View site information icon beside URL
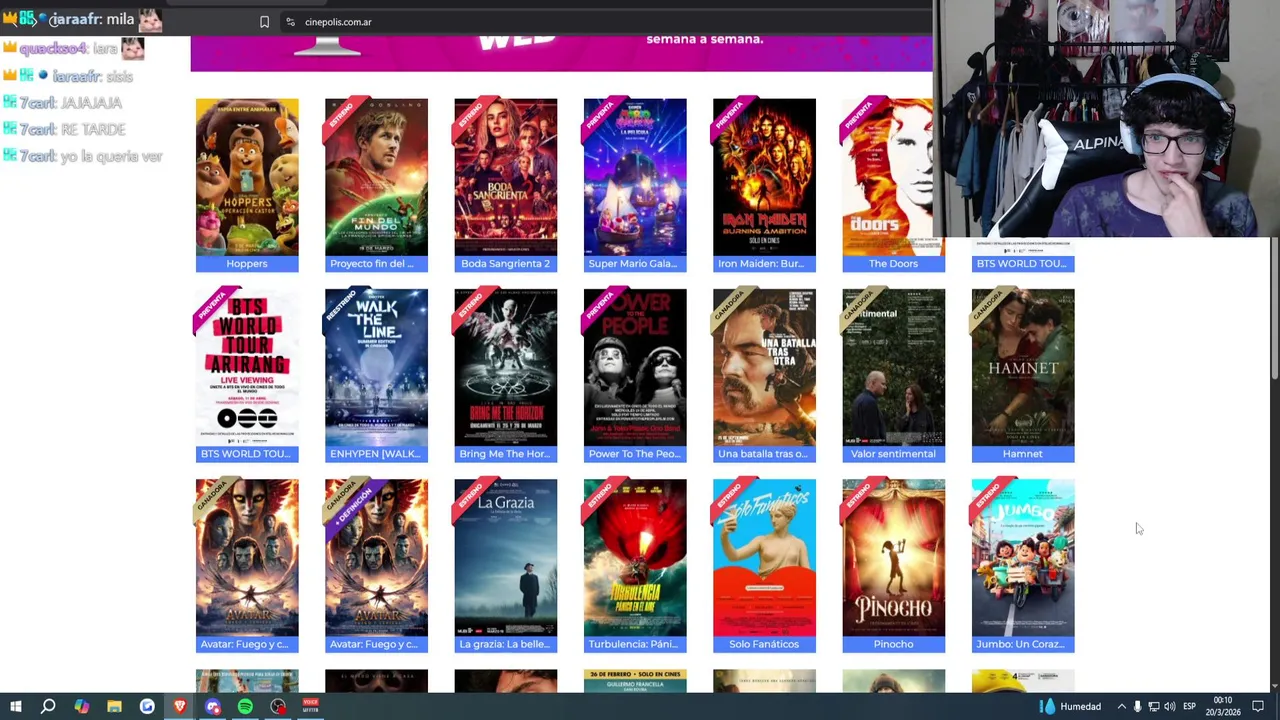 [290, 22]
